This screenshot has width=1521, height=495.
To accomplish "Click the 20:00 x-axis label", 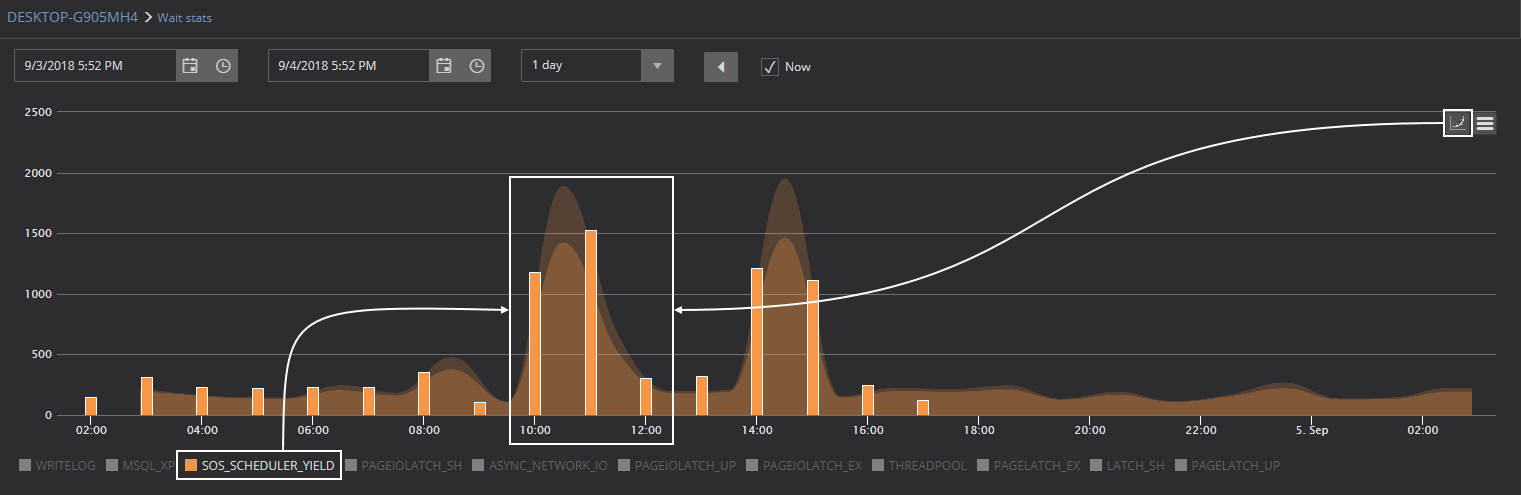I will [x=1090, y=430].
